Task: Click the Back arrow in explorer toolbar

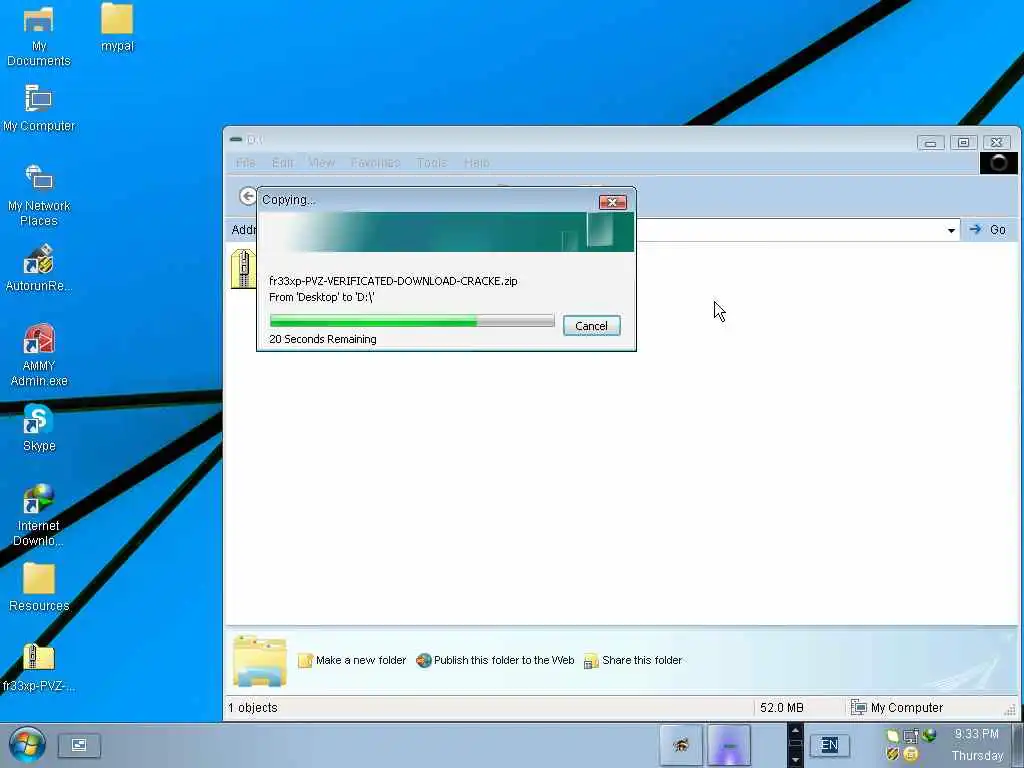Action: click(248, 196)
